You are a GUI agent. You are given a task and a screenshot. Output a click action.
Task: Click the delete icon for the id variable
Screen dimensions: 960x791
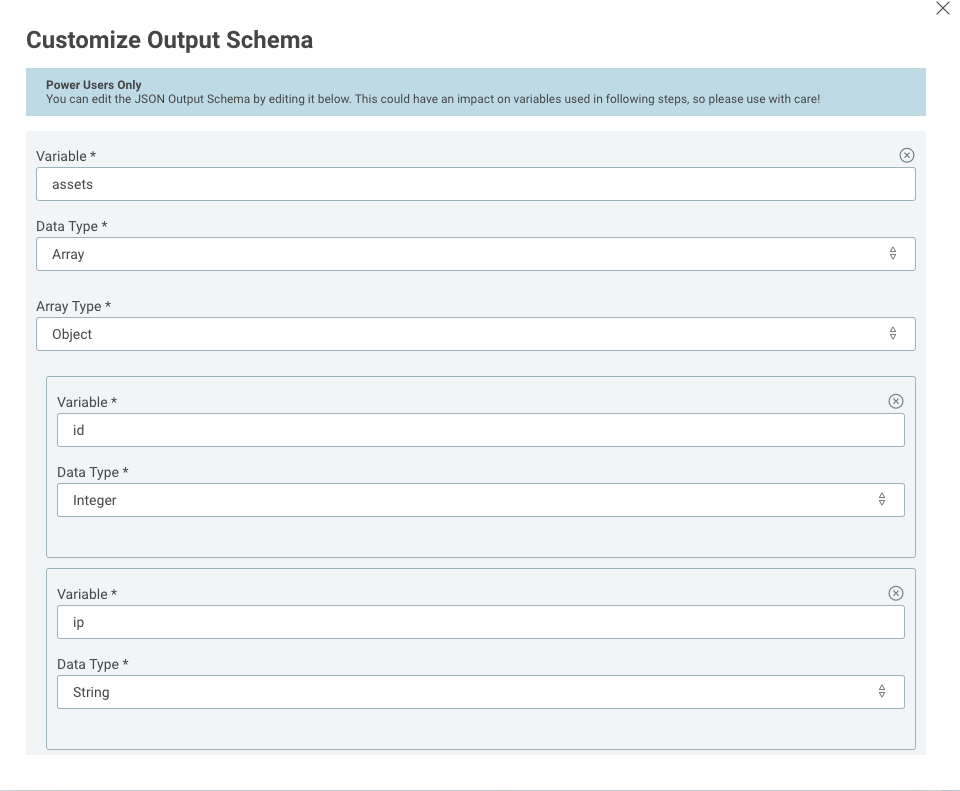(x=897, y=401)
